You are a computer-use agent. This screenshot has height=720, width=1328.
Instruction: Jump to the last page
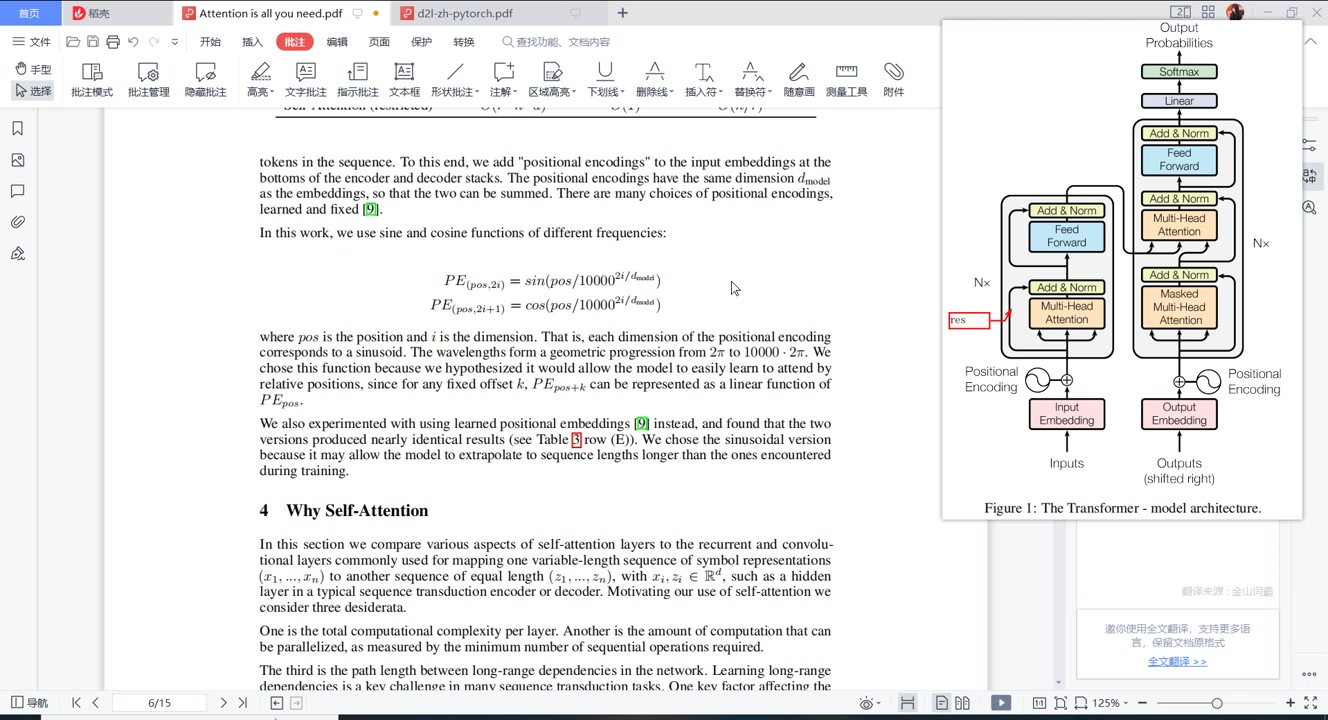(x=242, y=703)
